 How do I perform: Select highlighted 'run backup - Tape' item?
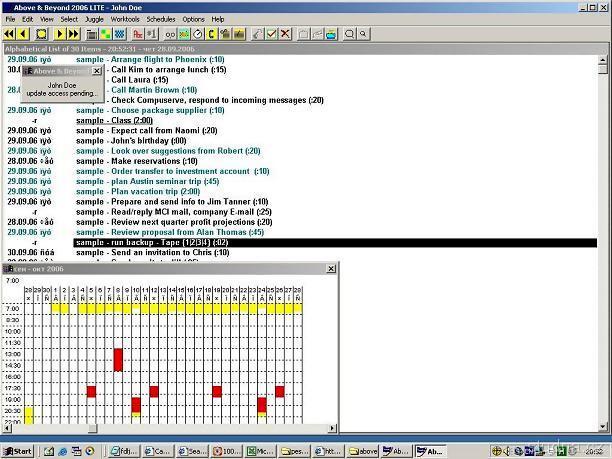[335, 242]
